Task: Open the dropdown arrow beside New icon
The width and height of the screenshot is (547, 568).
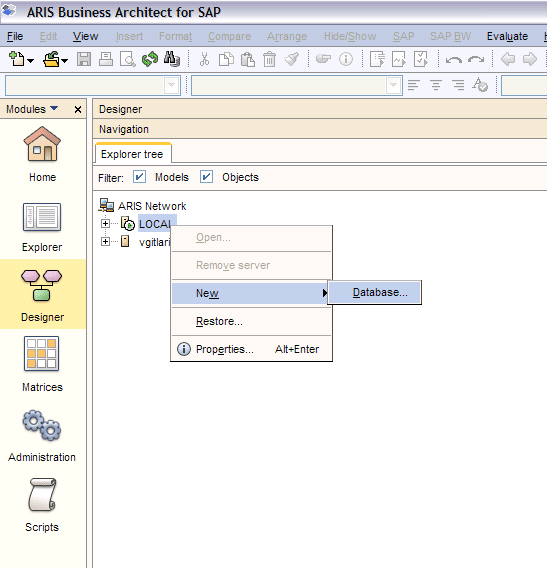Action: 31,60
